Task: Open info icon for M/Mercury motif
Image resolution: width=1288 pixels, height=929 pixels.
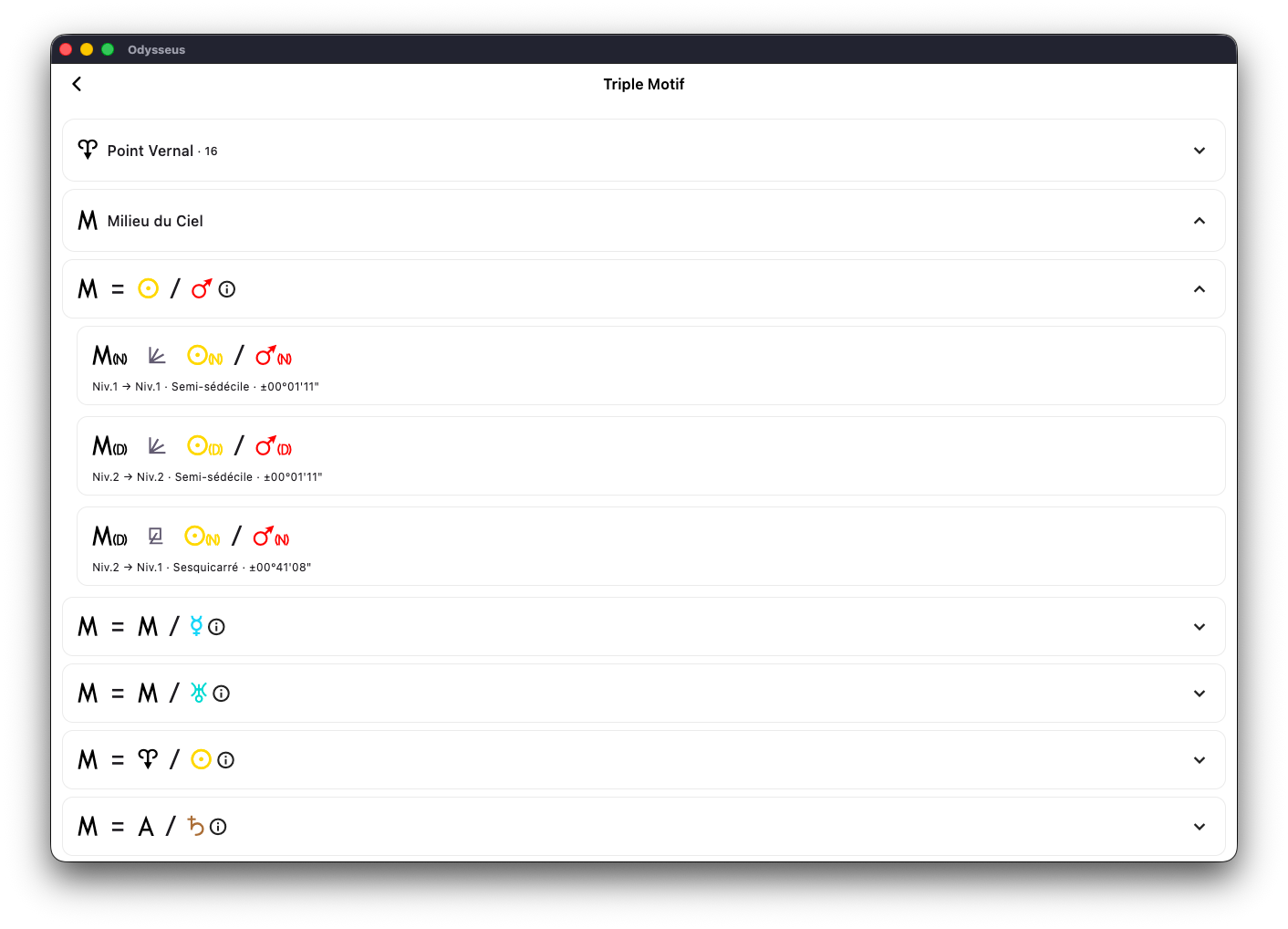Action: point(216,627)
